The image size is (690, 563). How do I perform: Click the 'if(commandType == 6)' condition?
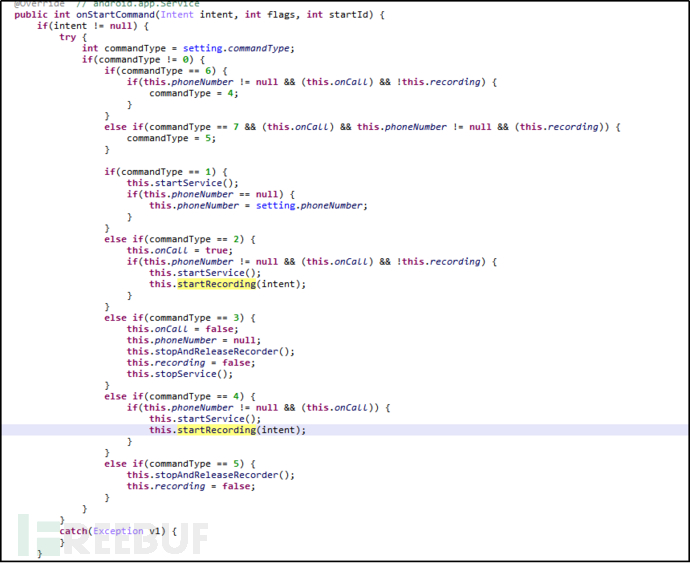[x=165, y=71]
